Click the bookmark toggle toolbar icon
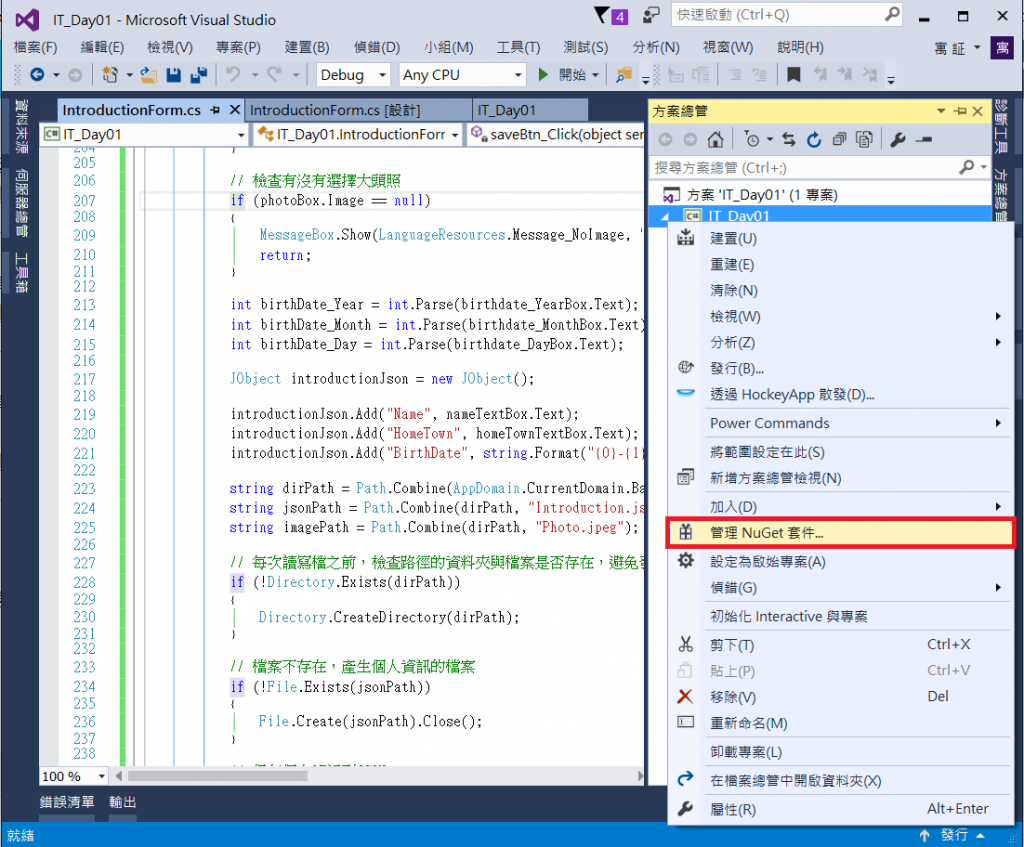The image size is (1024, 847). pos(793,75)
